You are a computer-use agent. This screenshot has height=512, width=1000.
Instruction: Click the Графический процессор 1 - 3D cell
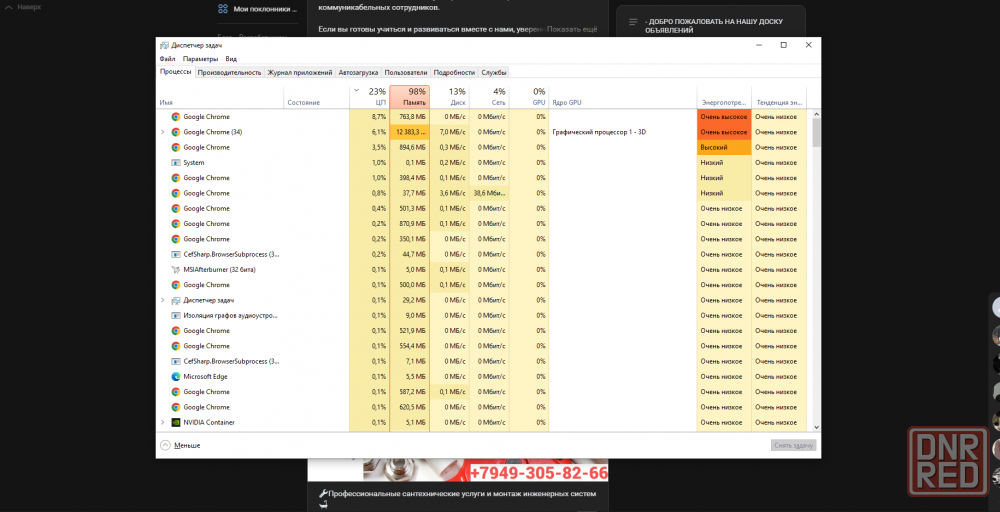tap(622, 132)
